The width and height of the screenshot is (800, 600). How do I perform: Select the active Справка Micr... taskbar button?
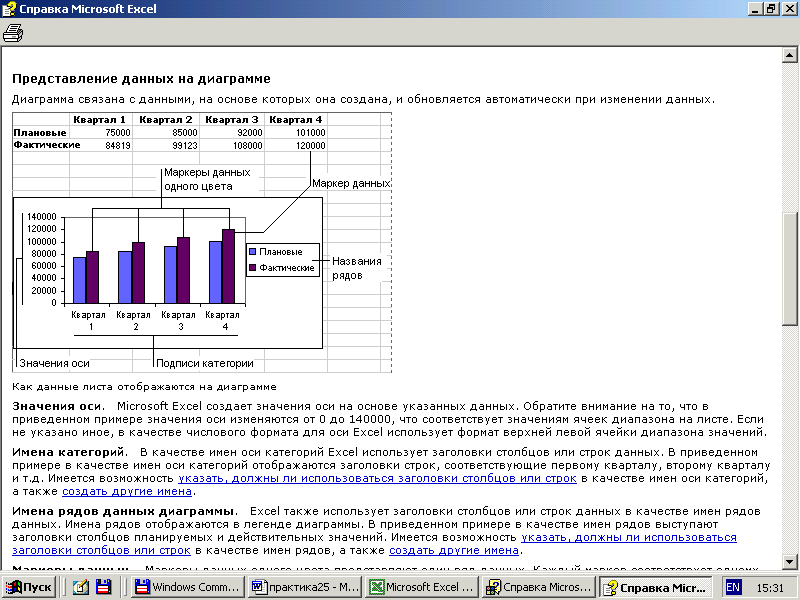click(x=656, y=587)
